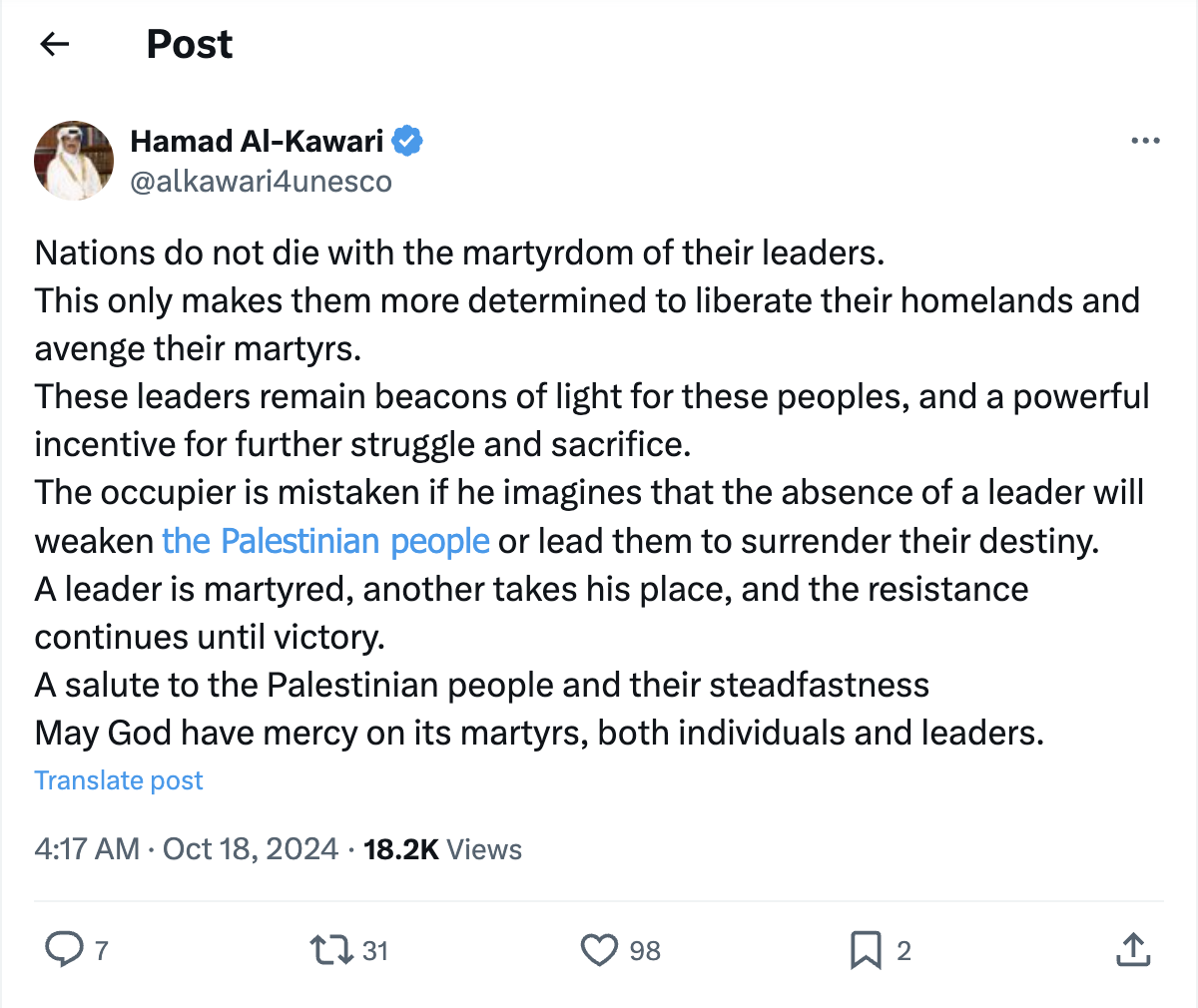Screen dimensions: 1198x1008
Task: Click Translate post
Action: (x=119, y=780)
